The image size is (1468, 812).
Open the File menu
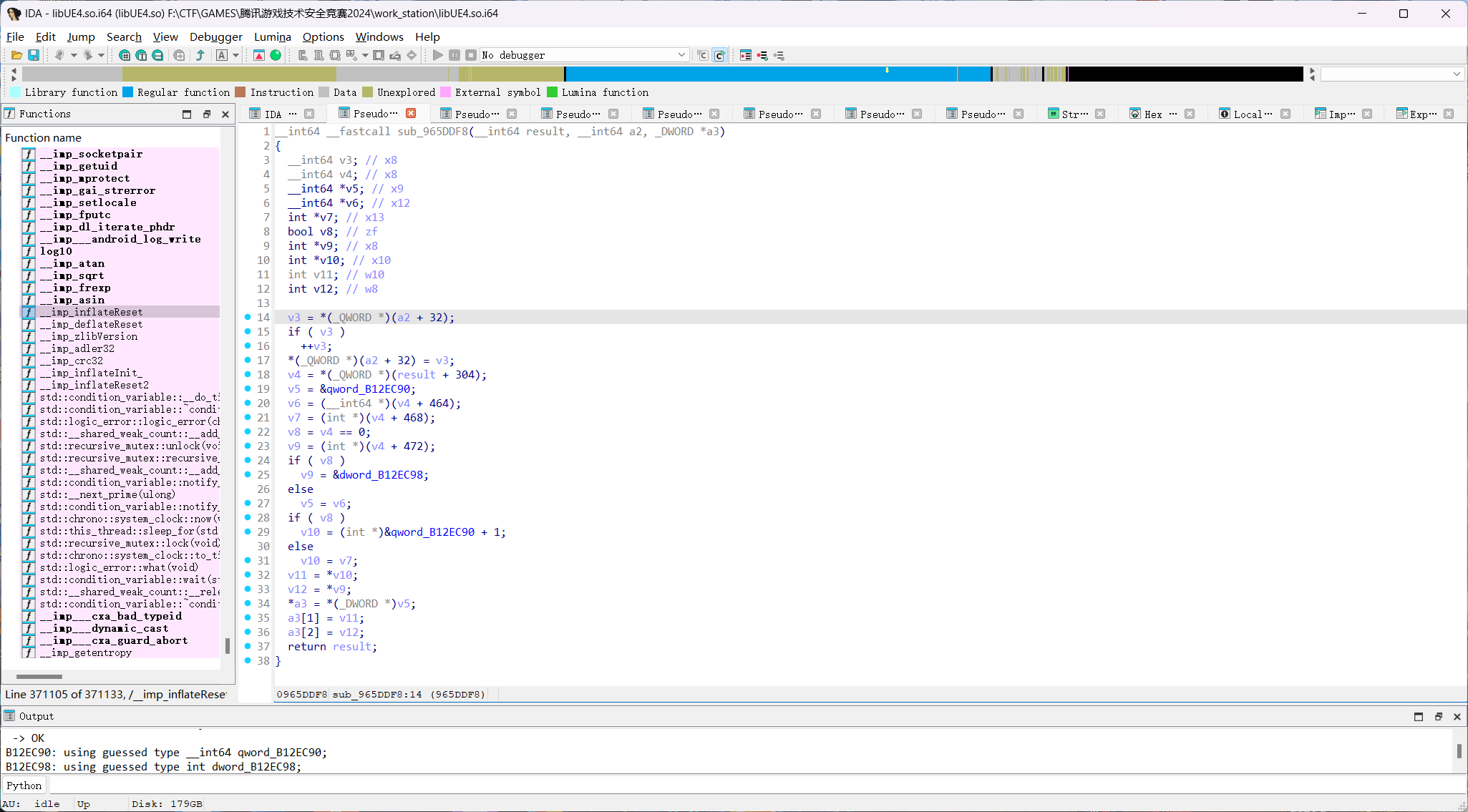(x=15, y=36)
